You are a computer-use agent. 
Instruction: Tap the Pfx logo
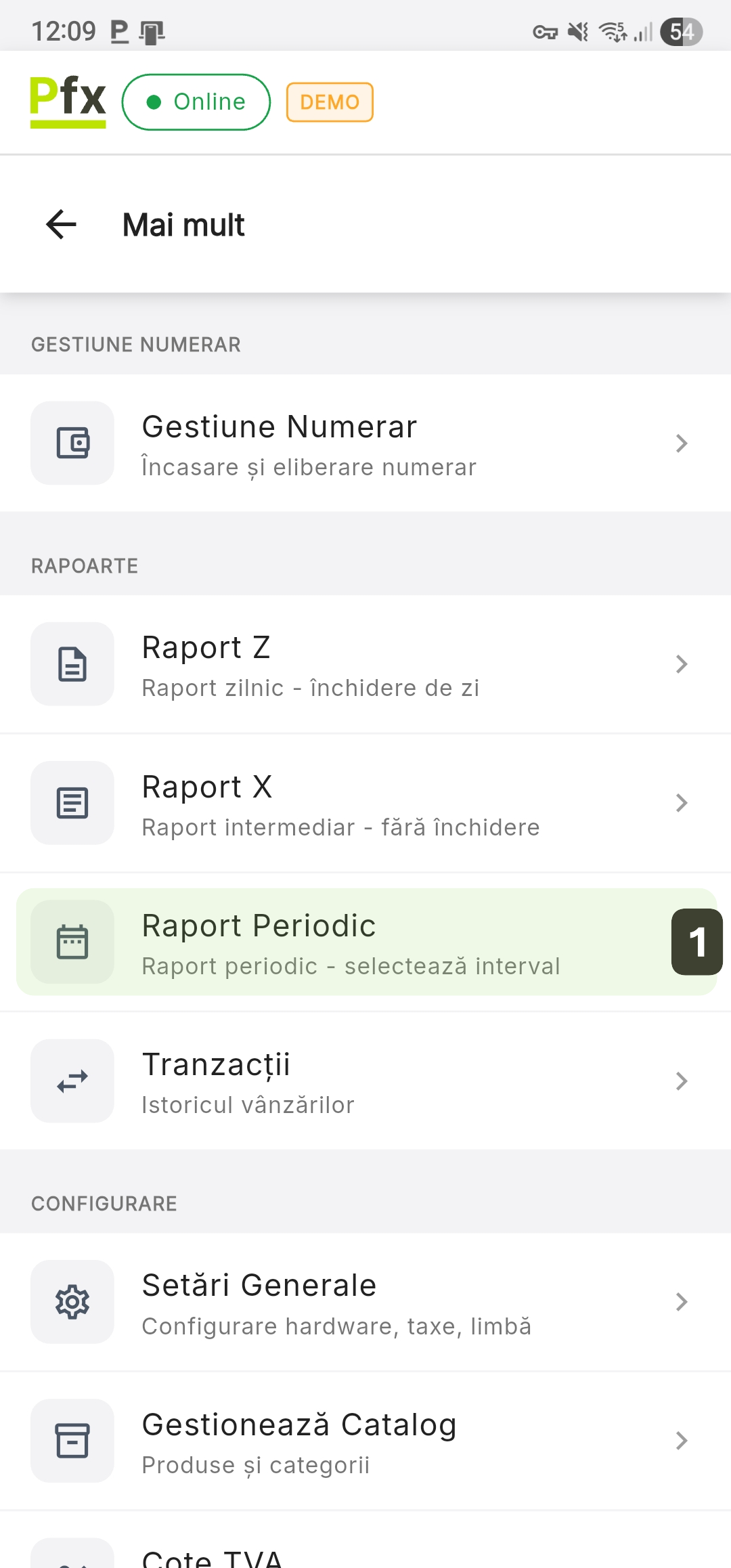(68, 101)
